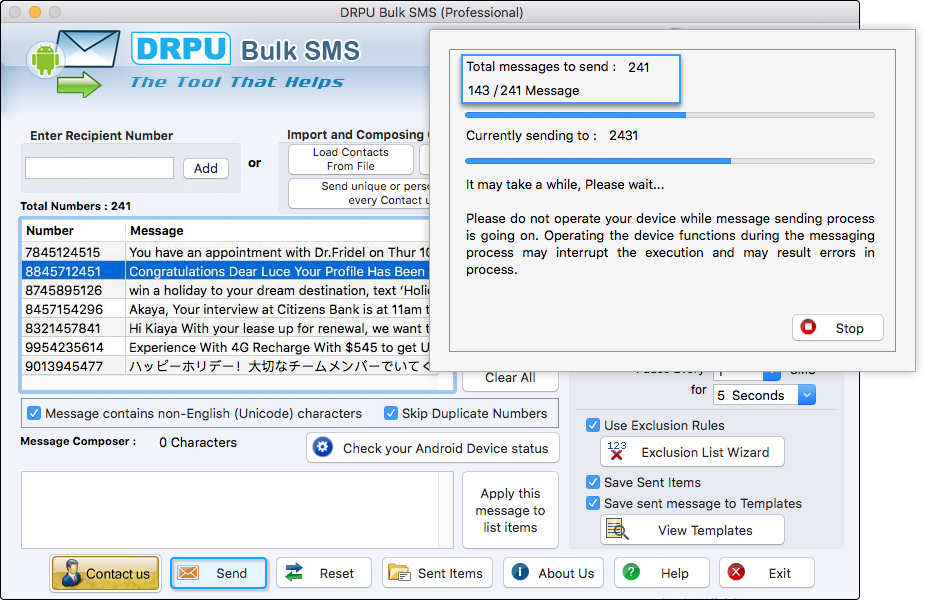Disable Use Exclusion Rules checkbox
The image size is (940, 600).
pyautogui.click(x=593, y=425)
